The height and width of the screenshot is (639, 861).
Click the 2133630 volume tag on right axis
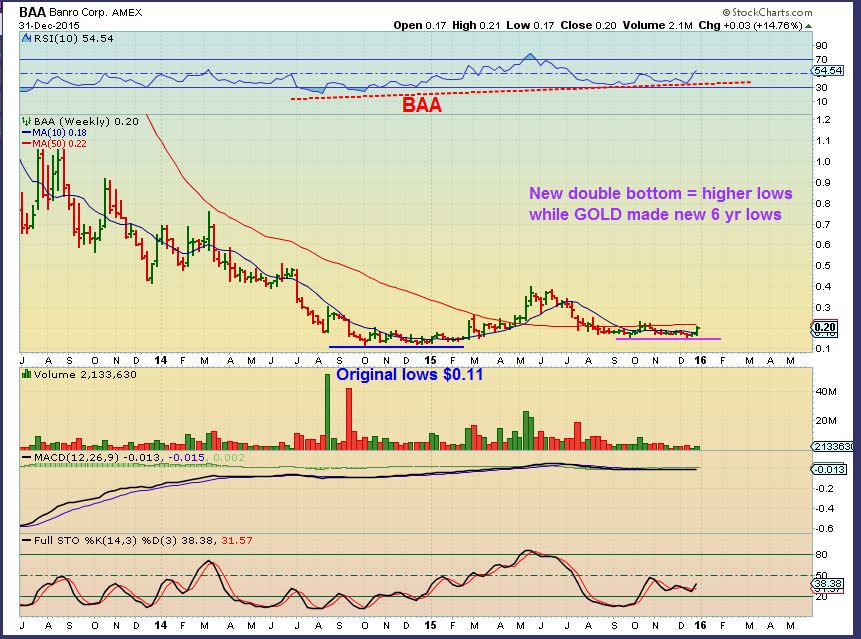pos(834,447)
